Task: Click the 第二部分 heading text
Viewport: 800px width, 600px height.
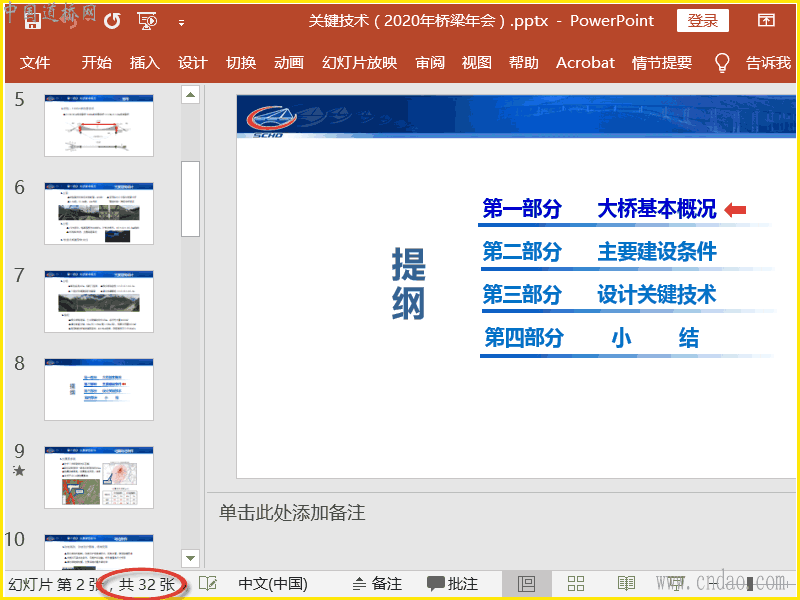Action: [x=522, y=252]
